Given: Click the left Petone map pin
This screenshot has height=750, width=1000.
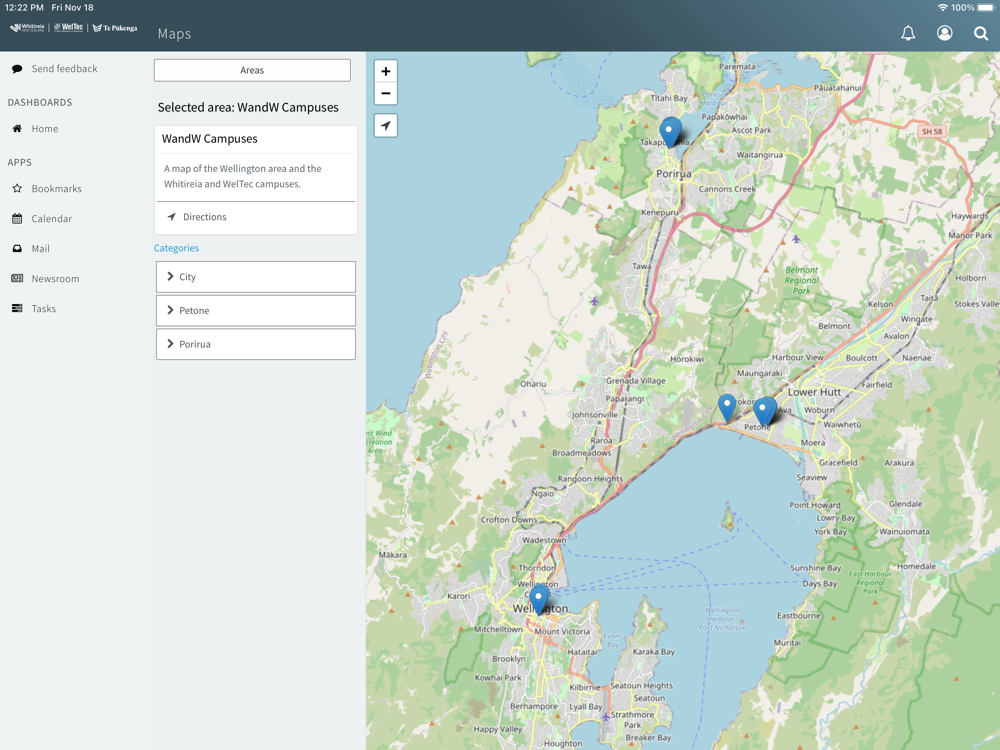Looking at the screenshot, I should [x=727, y=405].
